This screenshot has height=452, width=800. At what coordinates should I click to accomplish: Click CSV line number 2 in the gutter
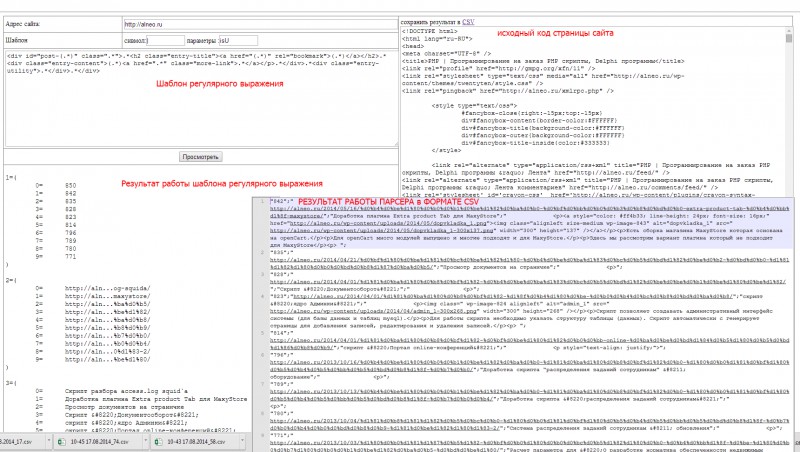pyautogui.click(x=262, y=253)
